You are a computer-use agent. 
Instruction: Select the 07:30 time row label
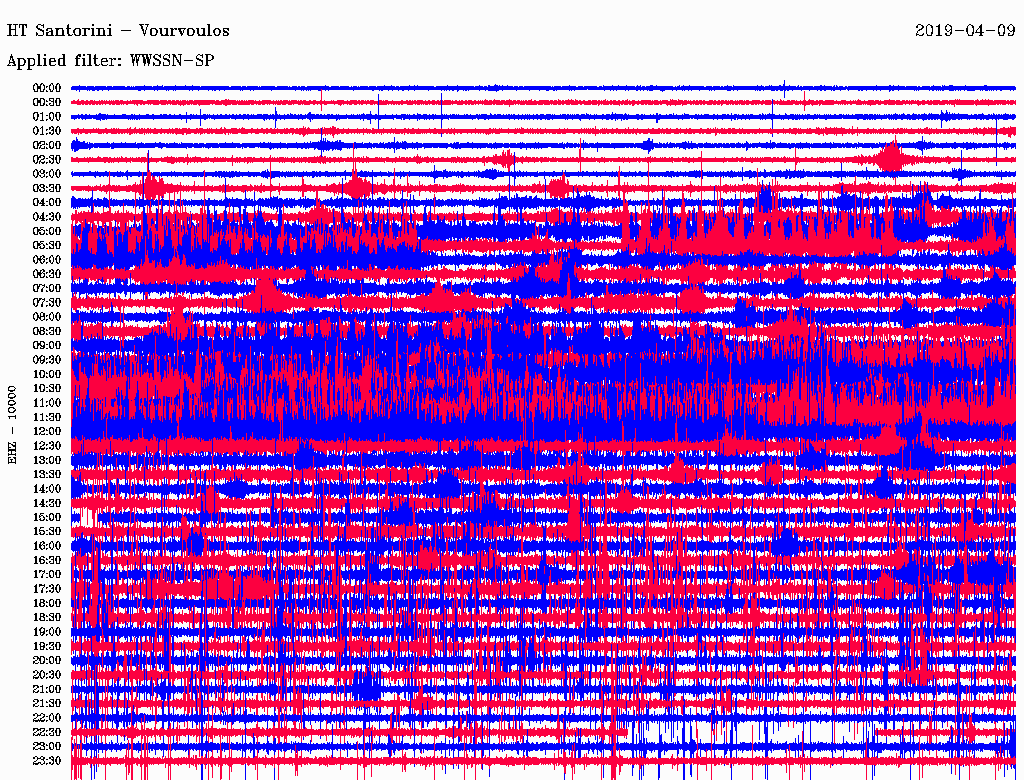(x=46, y=303)
